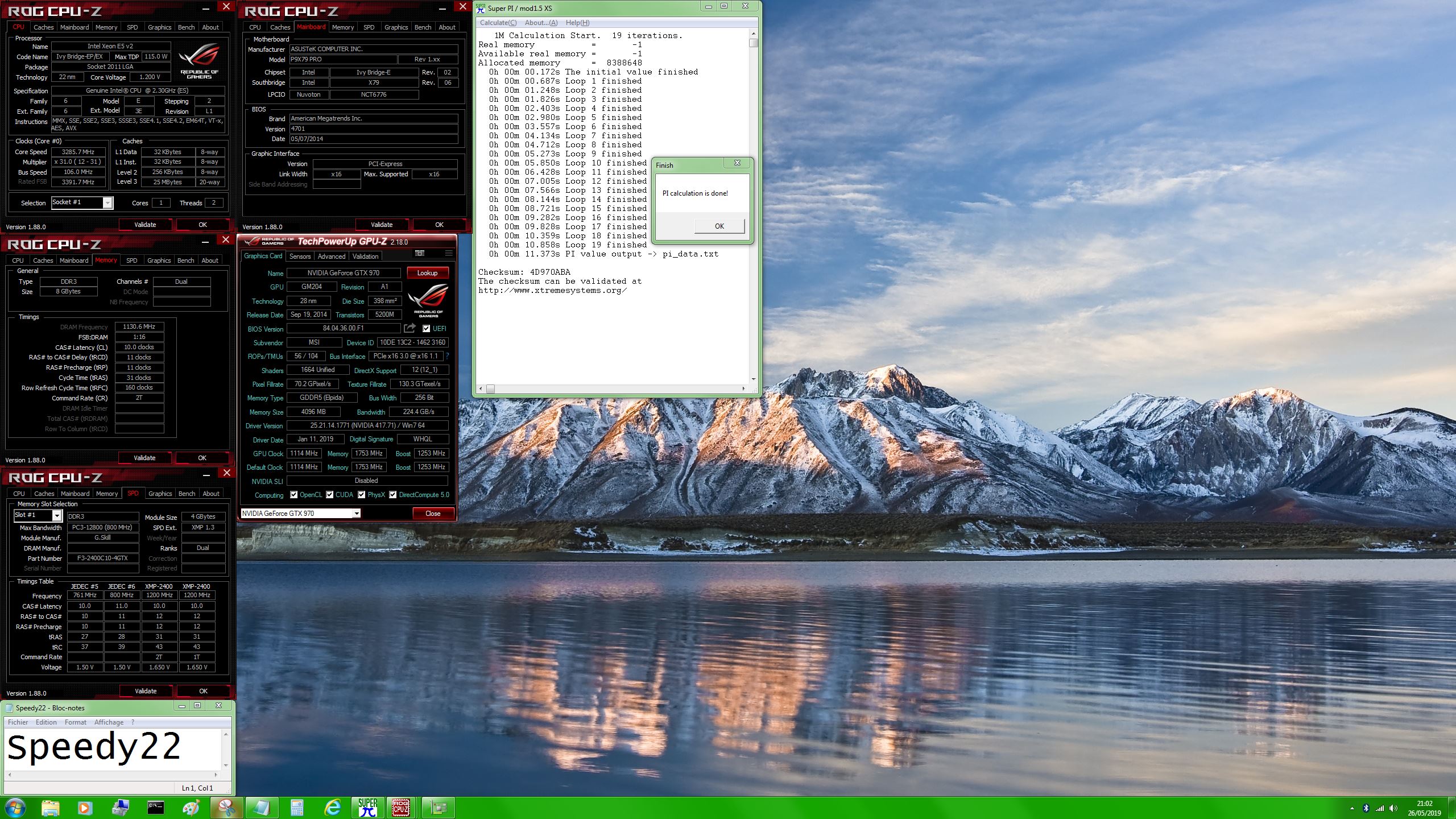Click the taskbar clock showing 21:02
The height and width of the screenshot is (819, 1456).
click(x=1424, y=808)
